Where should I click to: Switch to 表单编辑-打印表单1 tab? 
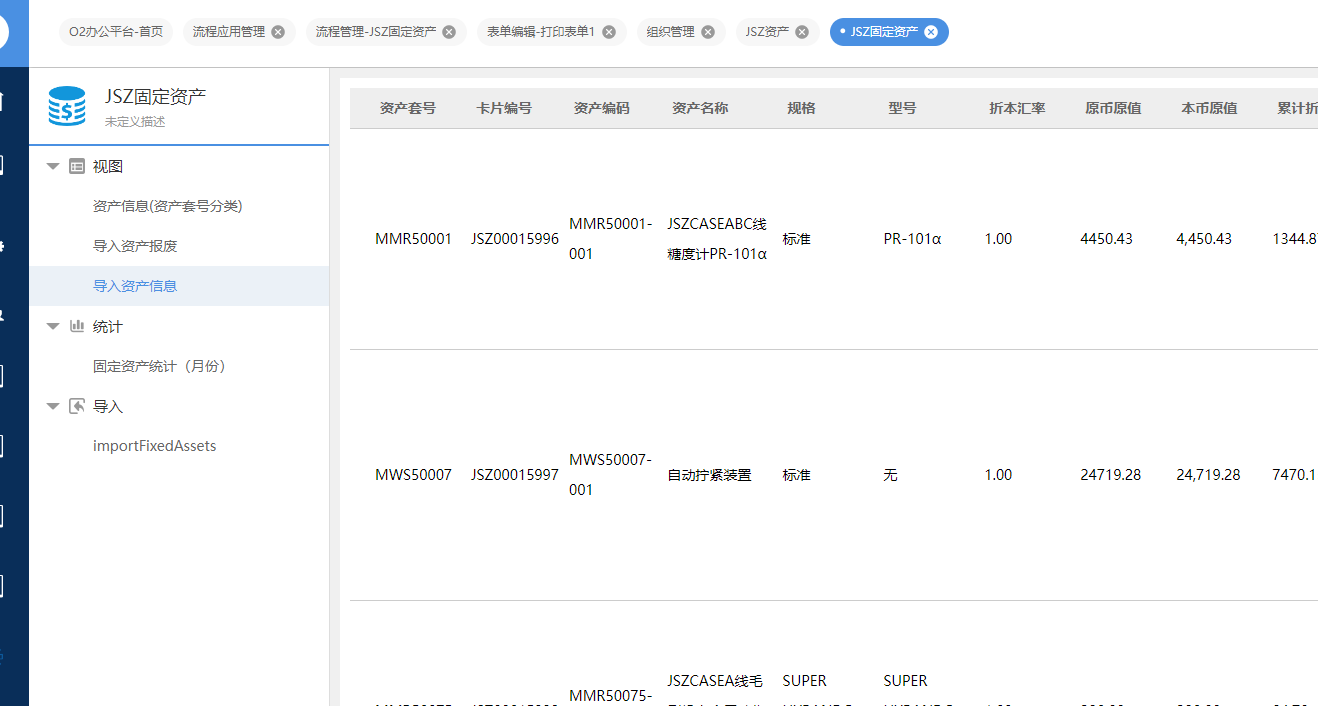(541, 32)
